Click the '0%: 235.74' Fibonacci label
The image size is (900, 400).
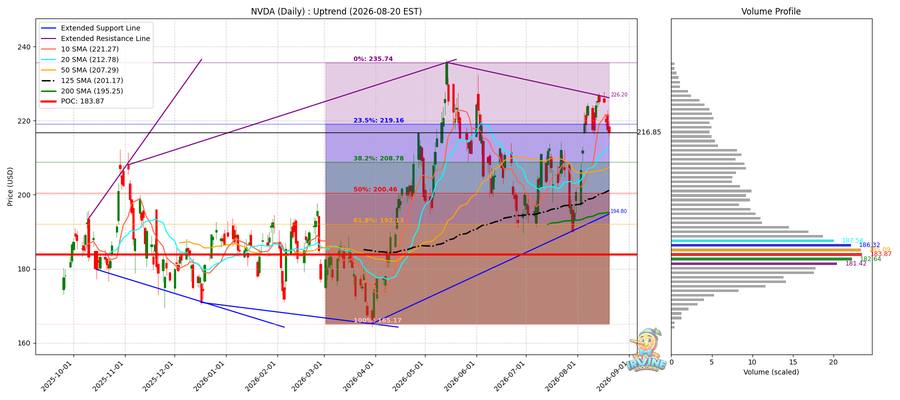point(373,59)
